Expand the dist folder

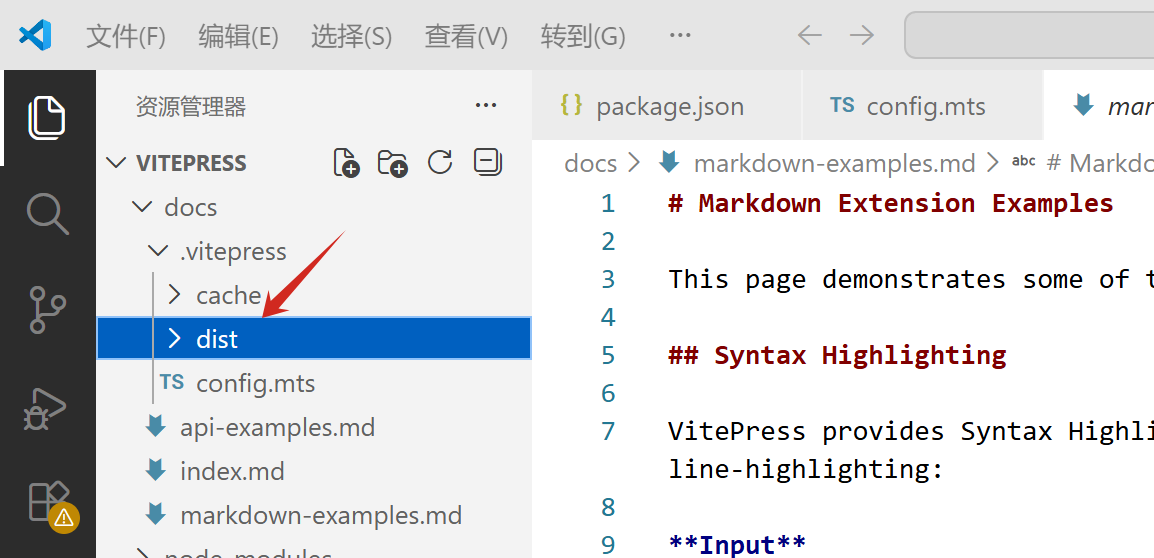[217, 340]
